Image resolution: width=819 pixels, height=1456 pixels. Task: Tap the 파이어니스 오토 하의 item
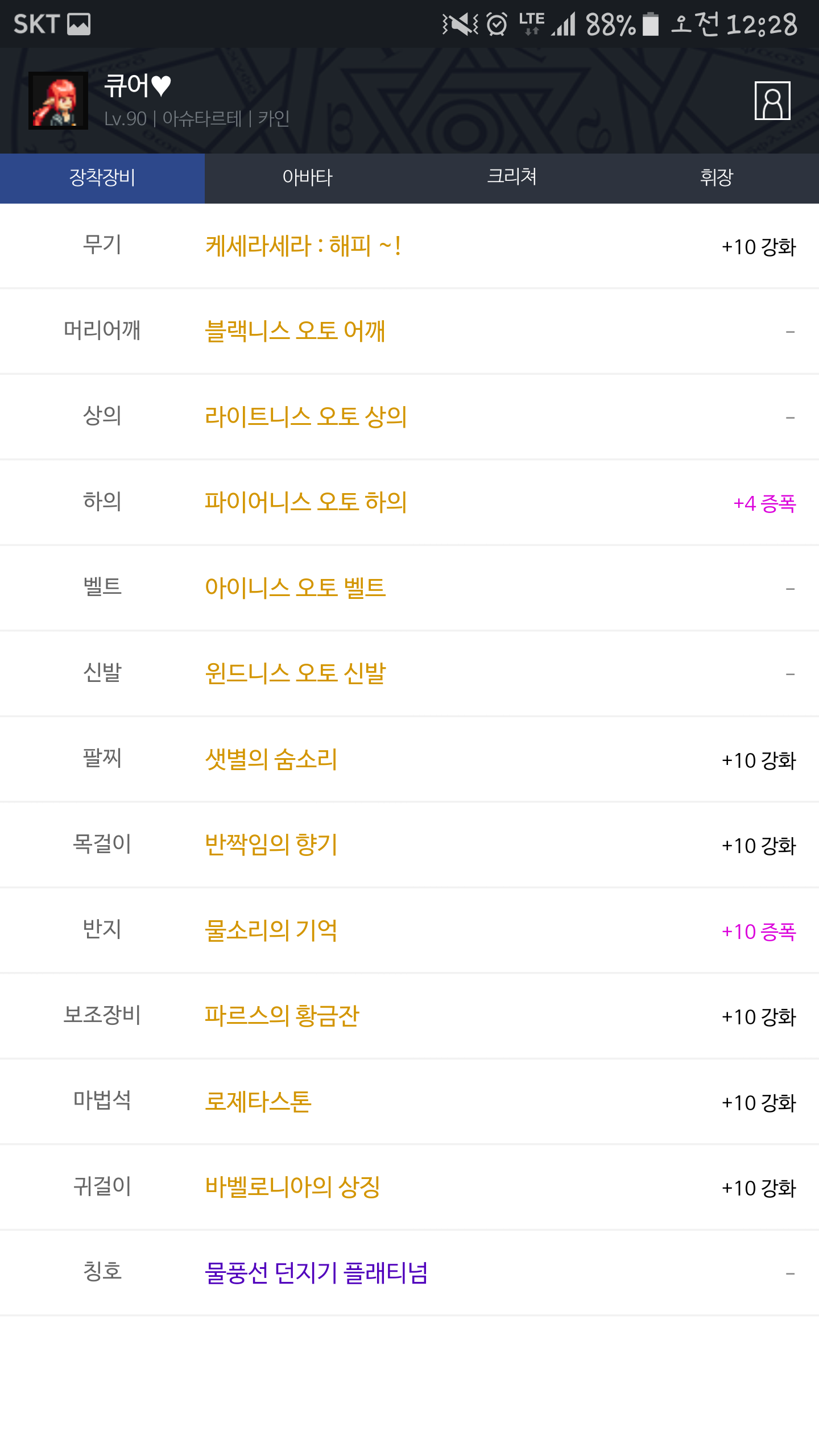tap(306, 502)
